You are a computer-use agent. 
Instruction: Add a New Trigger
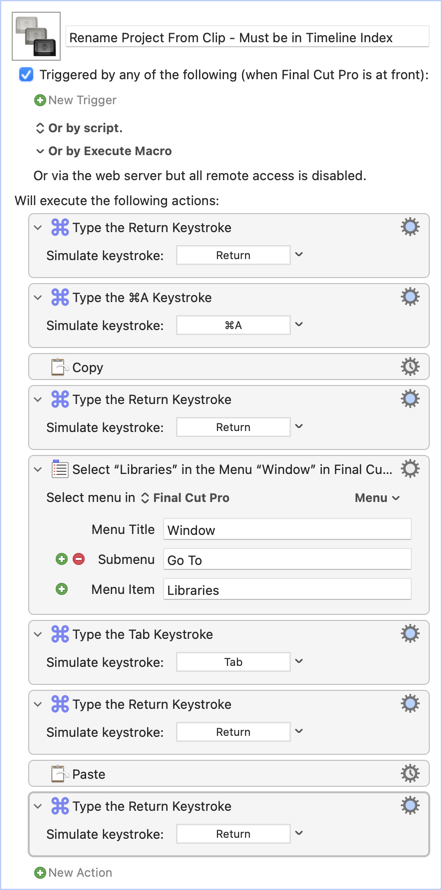click(75, 100)
